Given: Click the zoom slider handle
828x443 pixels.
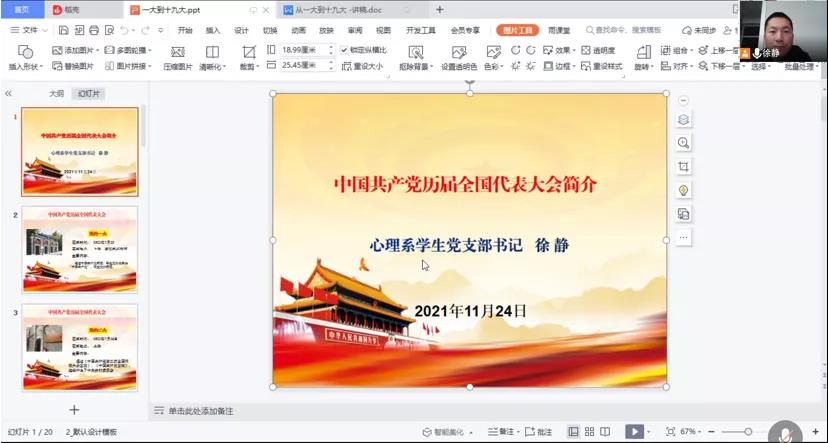Looking at the screenshot, I should [748, 432].
